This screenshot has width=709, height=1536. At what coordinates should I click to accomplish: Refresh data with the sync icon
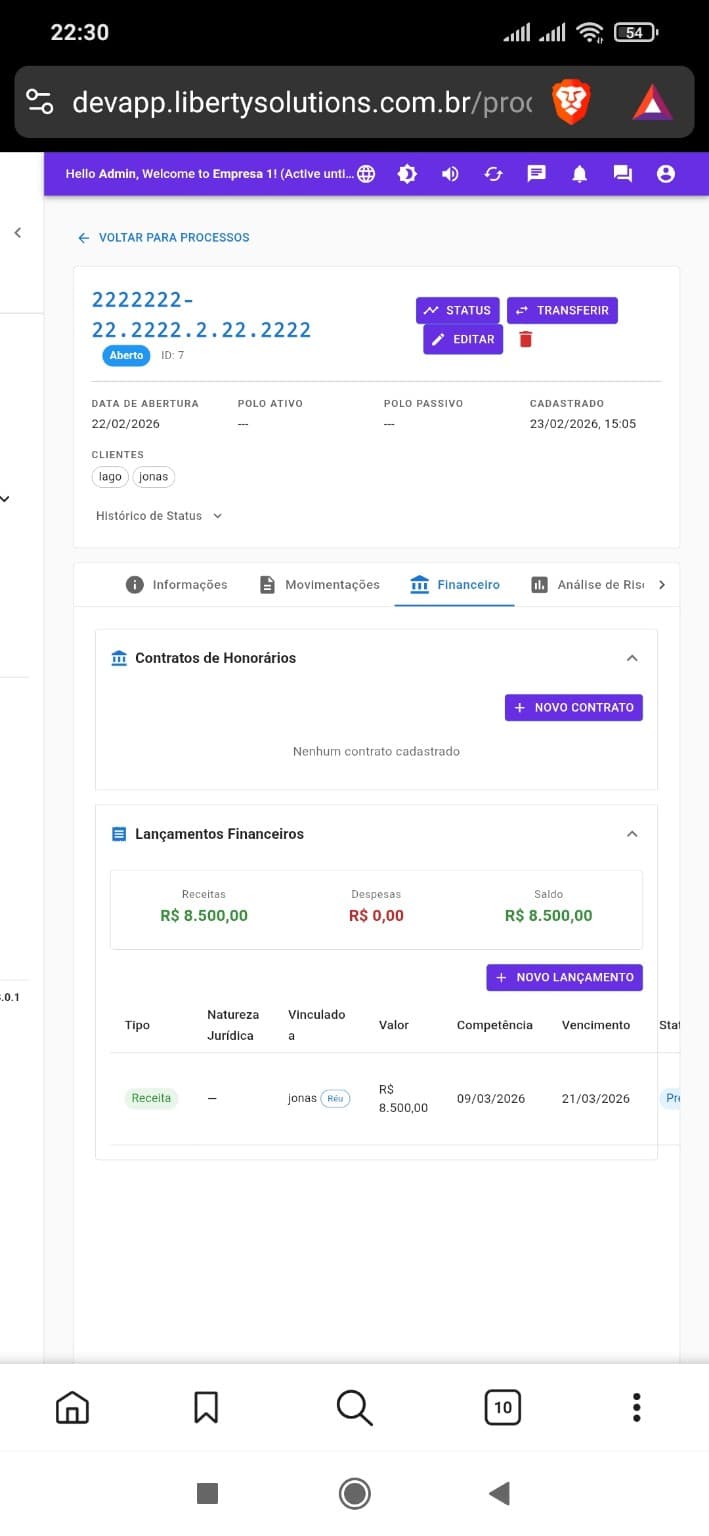point(492,173)
